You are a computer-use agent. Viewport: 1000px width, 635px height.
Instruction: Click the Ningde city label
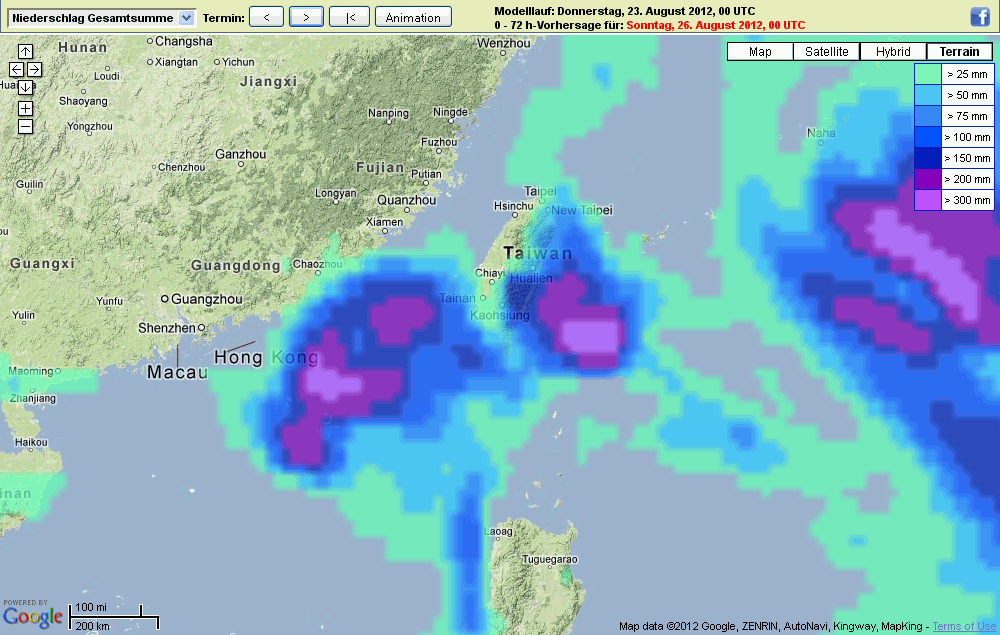450,112
